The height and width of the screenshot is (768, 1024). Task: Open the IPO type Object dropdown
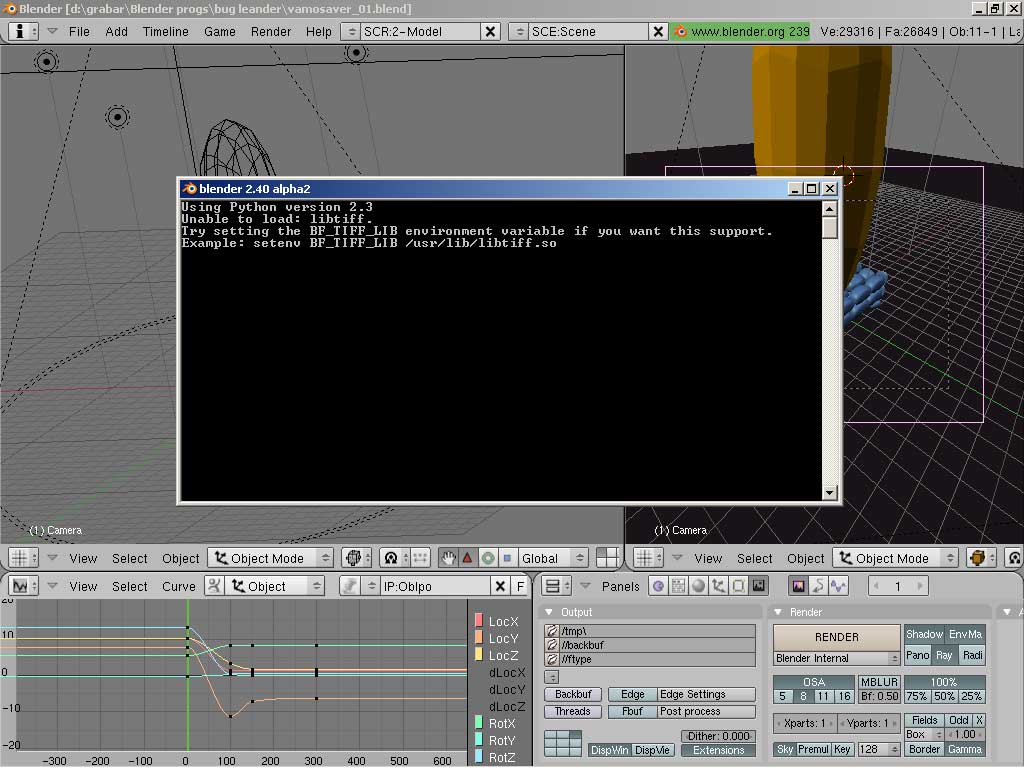click(275, 586)
